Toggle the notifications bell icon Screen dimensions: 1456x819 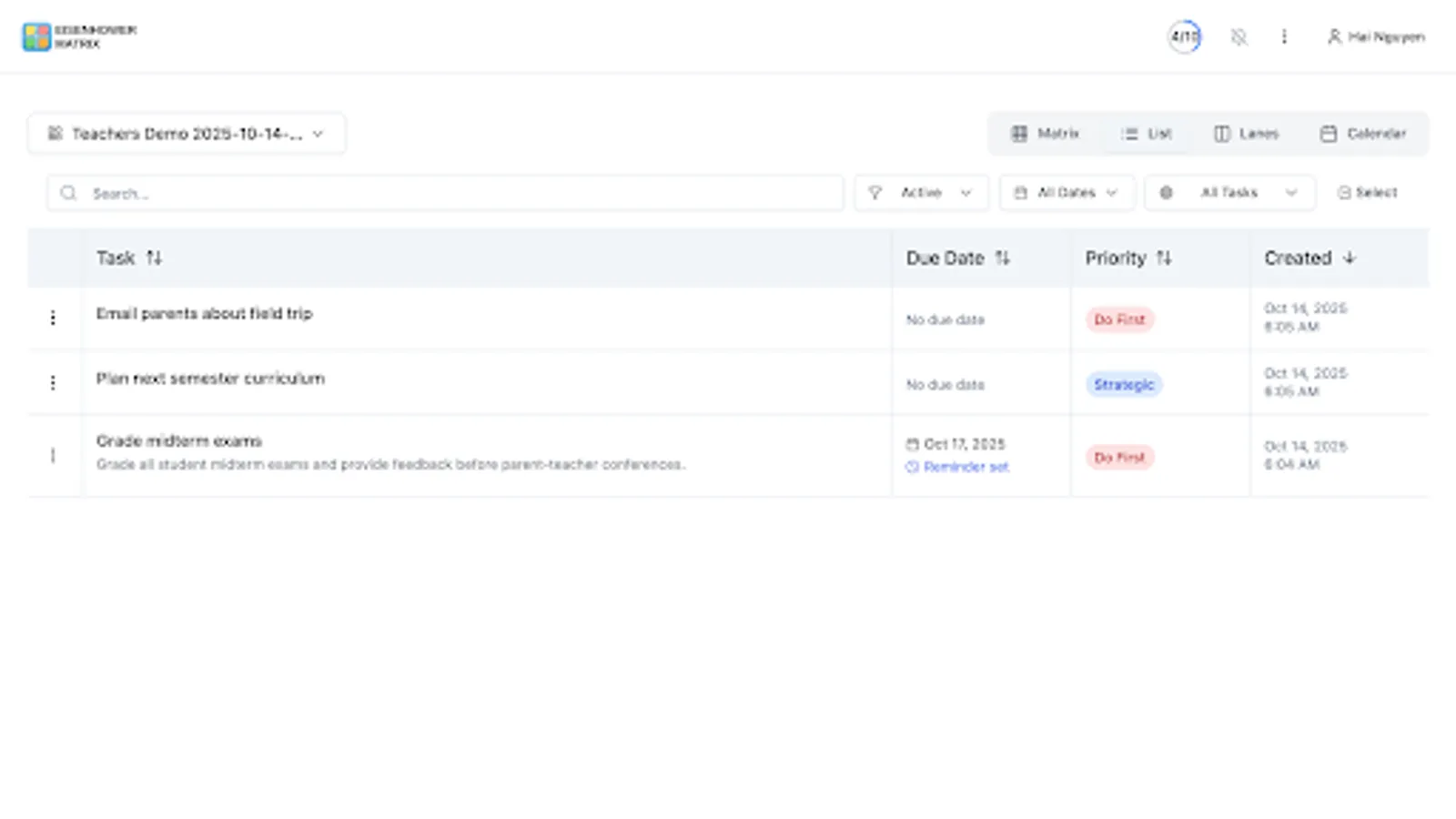(x=1238, y=36)
